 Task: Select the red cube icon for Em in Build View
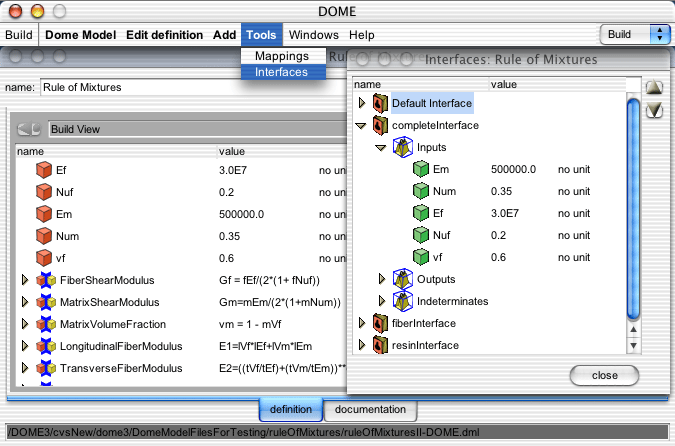(x=44, y=214)
